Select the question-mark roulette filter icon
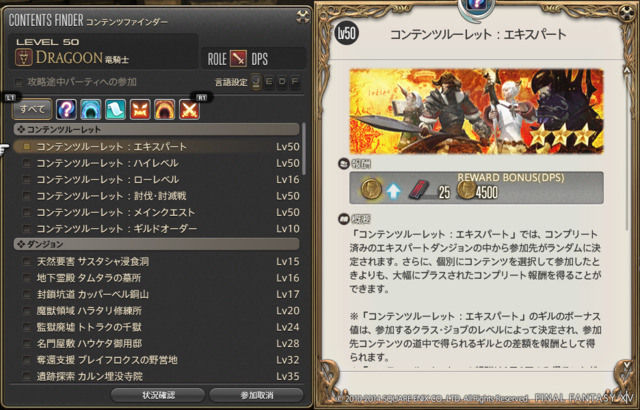This screenshot has width=640, height=410. [66, 109]
